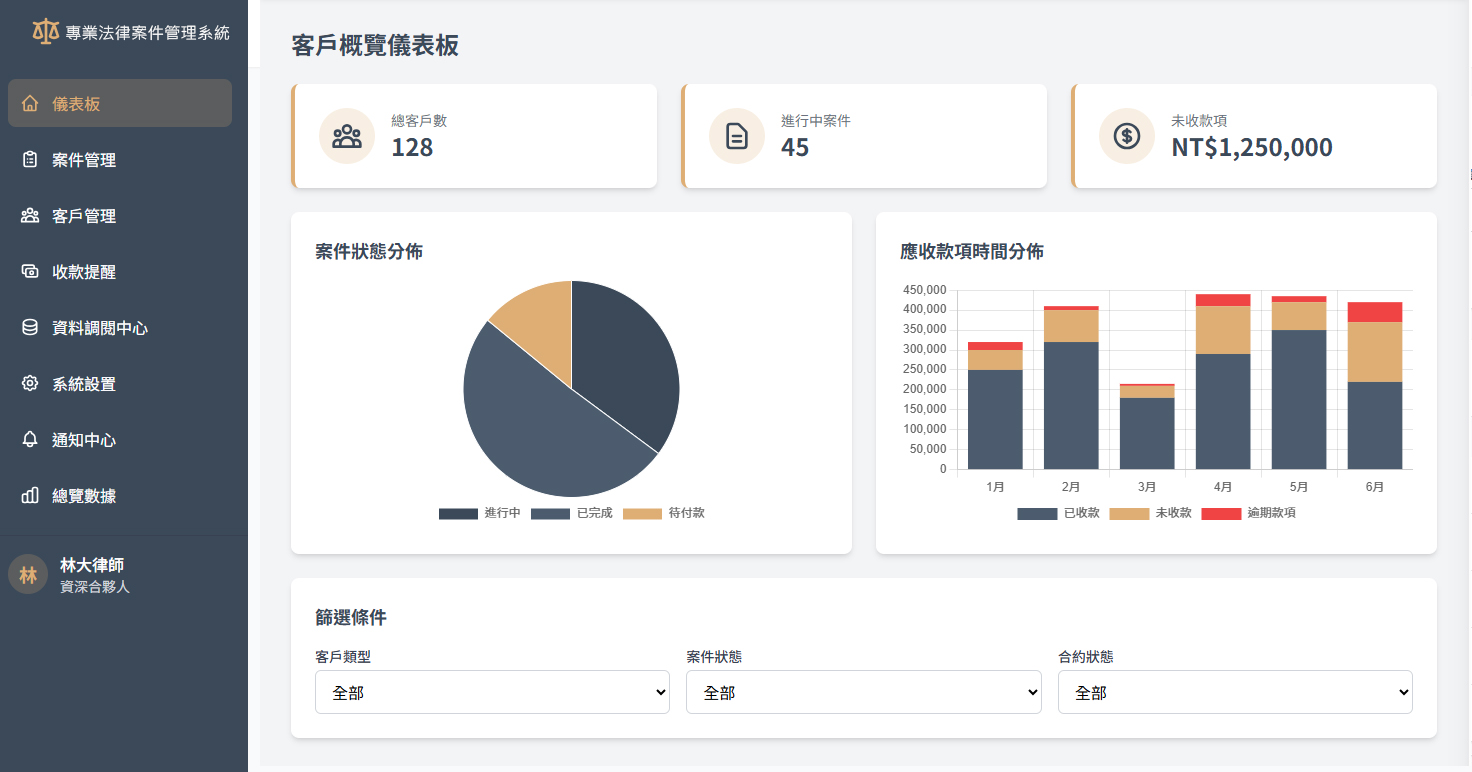Open the 客戶類型 dropdown
This screenshot has width=1472, height=772.
492,692
